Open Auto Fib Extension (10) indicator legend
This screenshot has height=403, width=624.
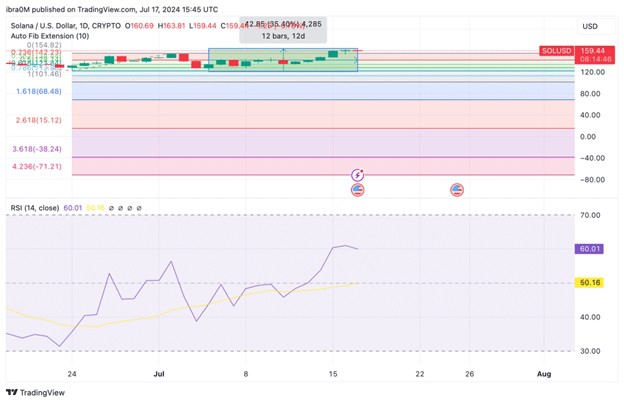(x=50, y=36)
